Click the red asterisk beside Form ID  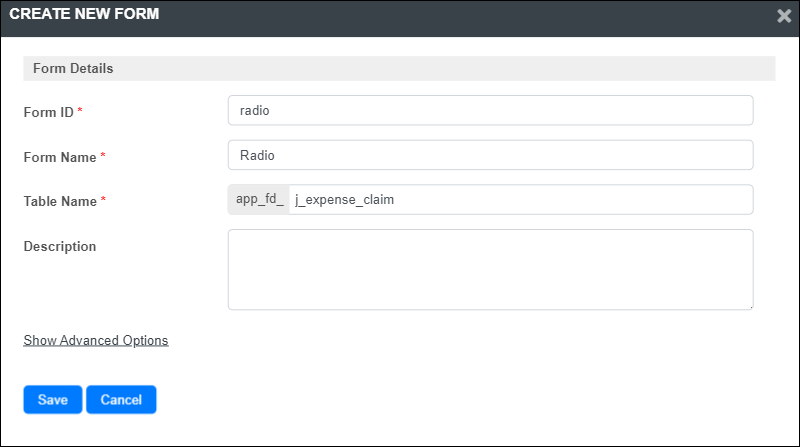(80, 110)
